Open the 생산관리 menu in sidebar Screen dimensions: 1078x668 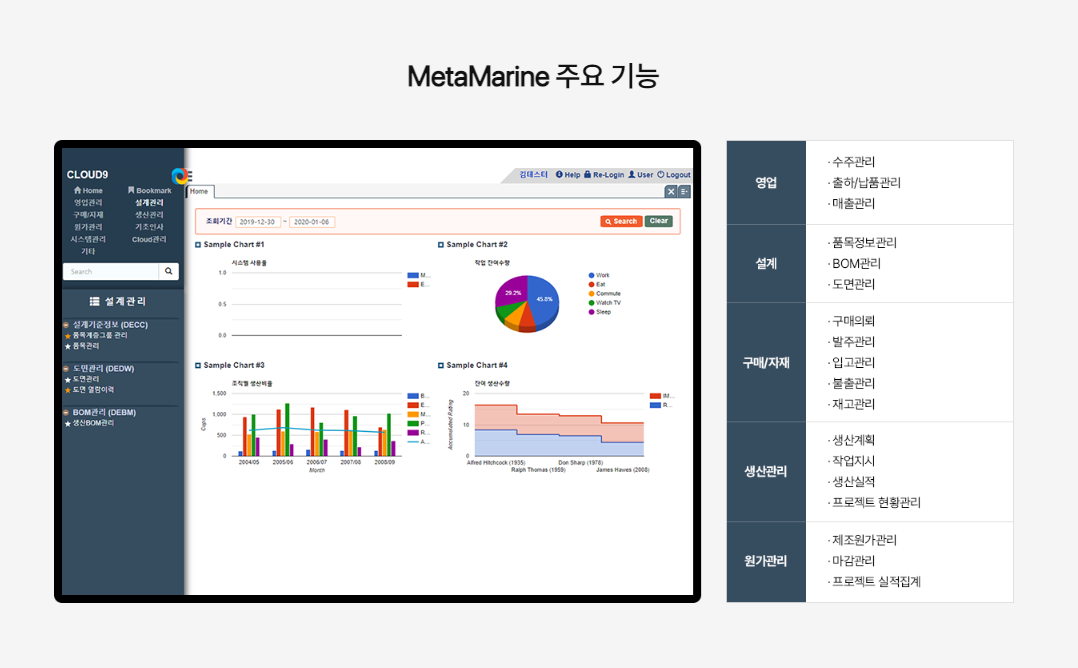point(149,215)
